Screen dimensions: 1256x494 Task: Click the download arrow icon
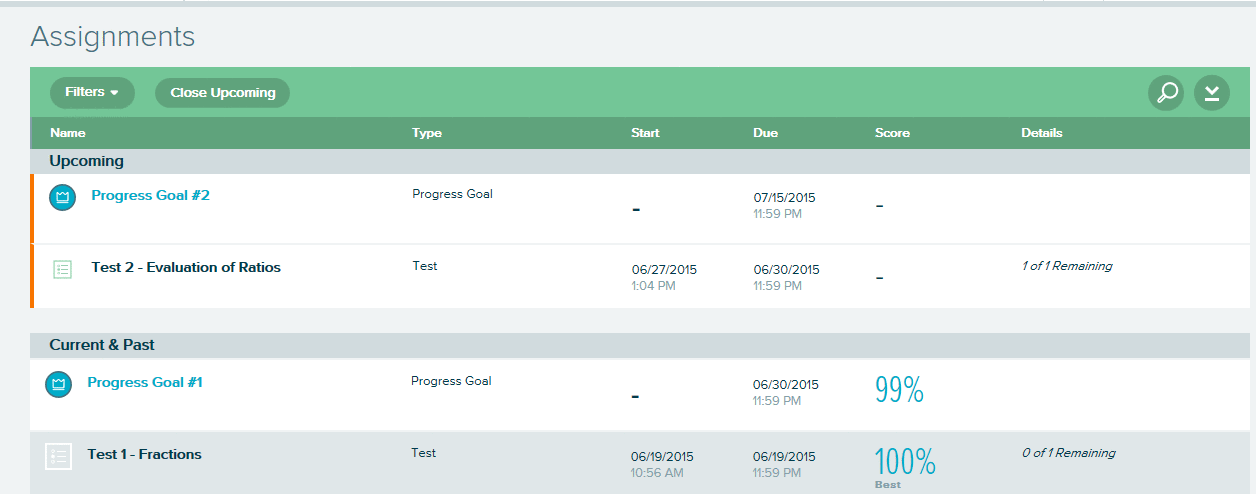tap(1212, 93)
